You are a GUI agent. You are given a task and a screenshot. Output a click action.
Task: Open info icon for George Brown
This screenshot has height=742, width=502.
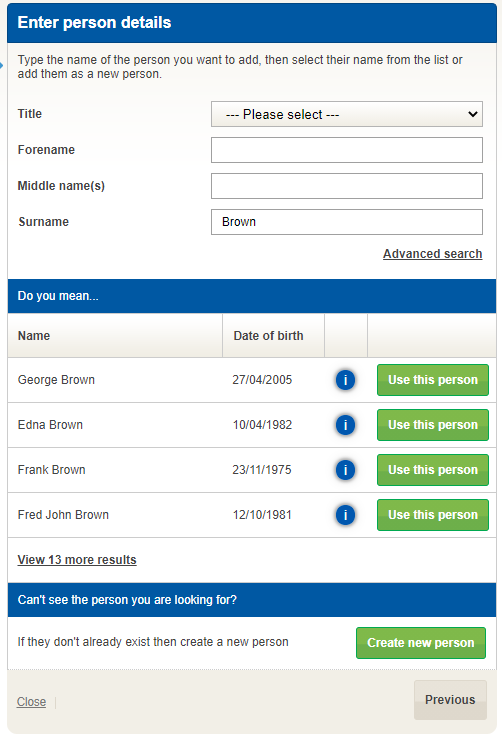(345, 380)
